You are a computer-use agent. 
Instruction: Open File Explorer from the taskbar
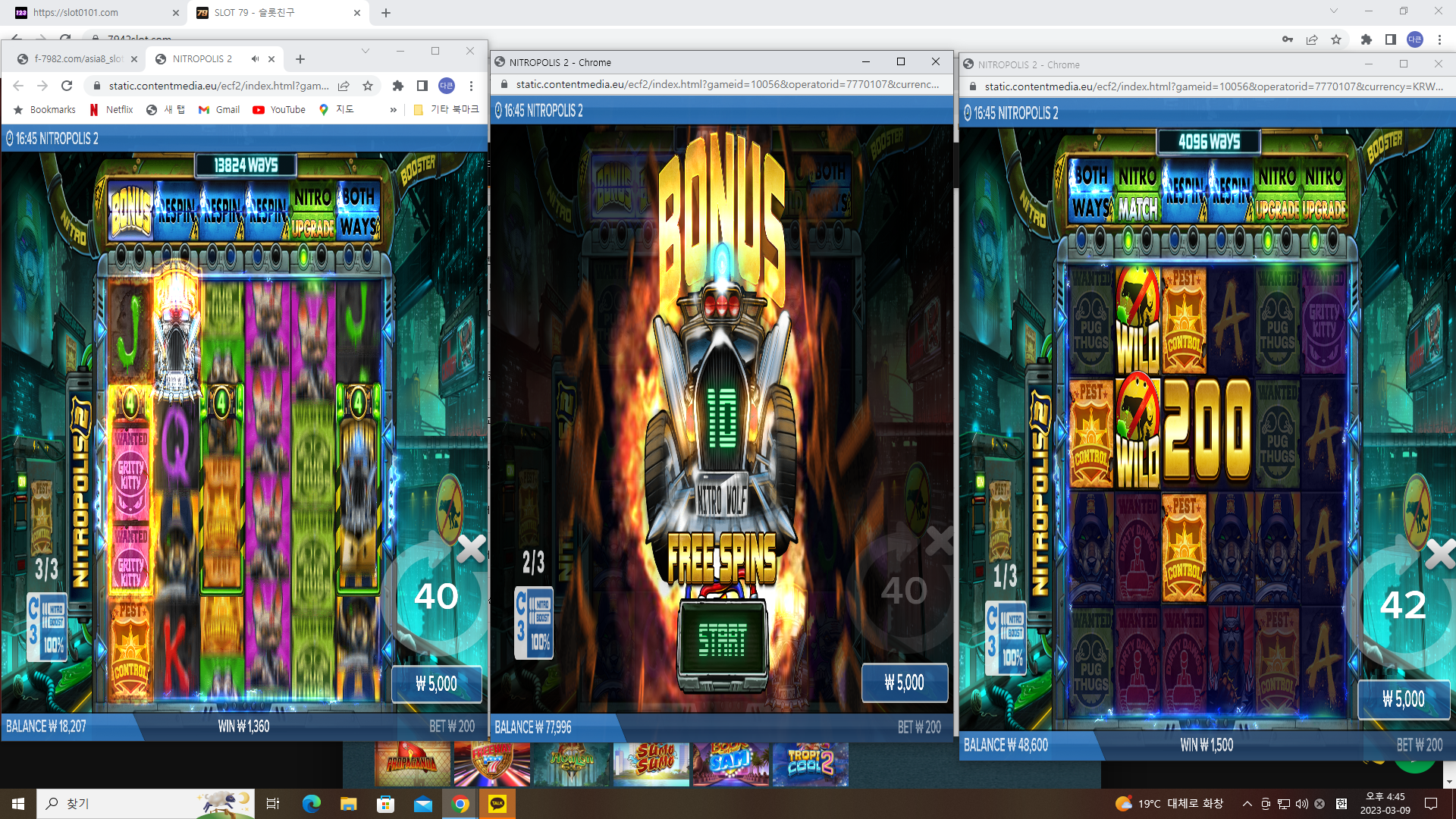pos(348,804)
